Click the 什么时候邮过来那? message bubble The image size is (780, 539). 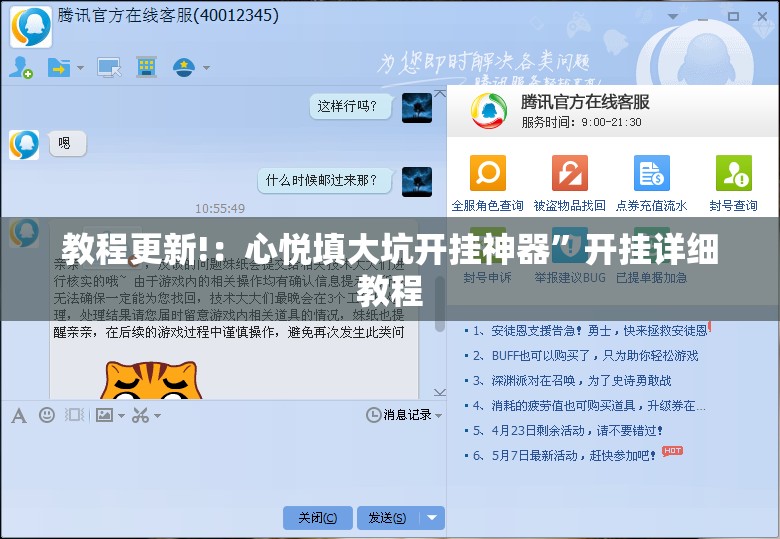click(324, 180)
